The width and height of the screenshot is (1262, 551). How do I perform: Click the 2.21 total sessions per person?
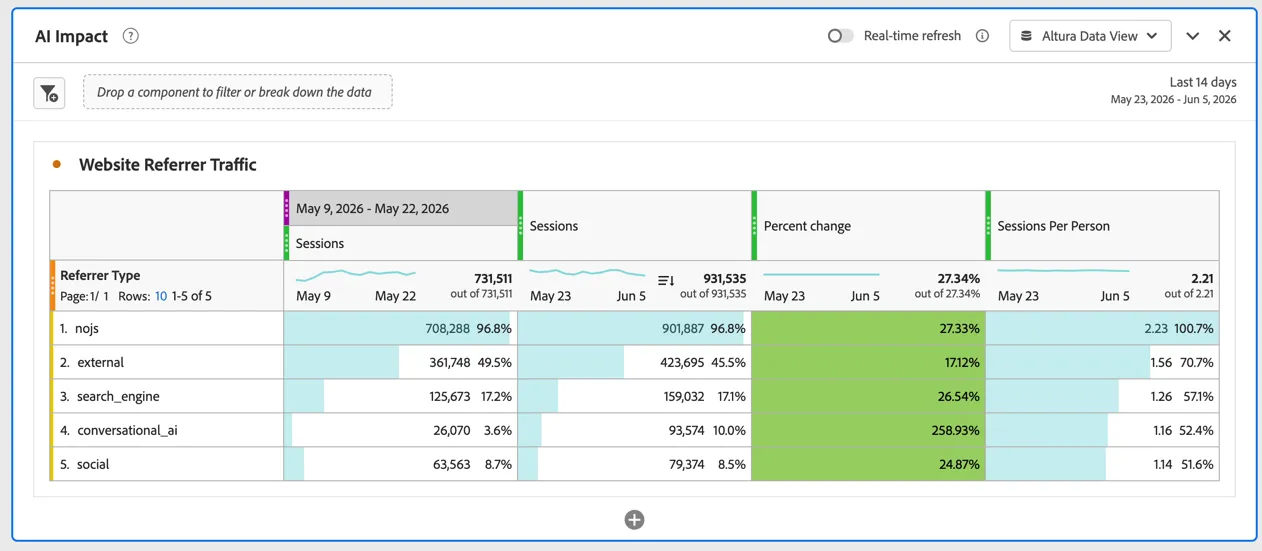[1202, 278]
